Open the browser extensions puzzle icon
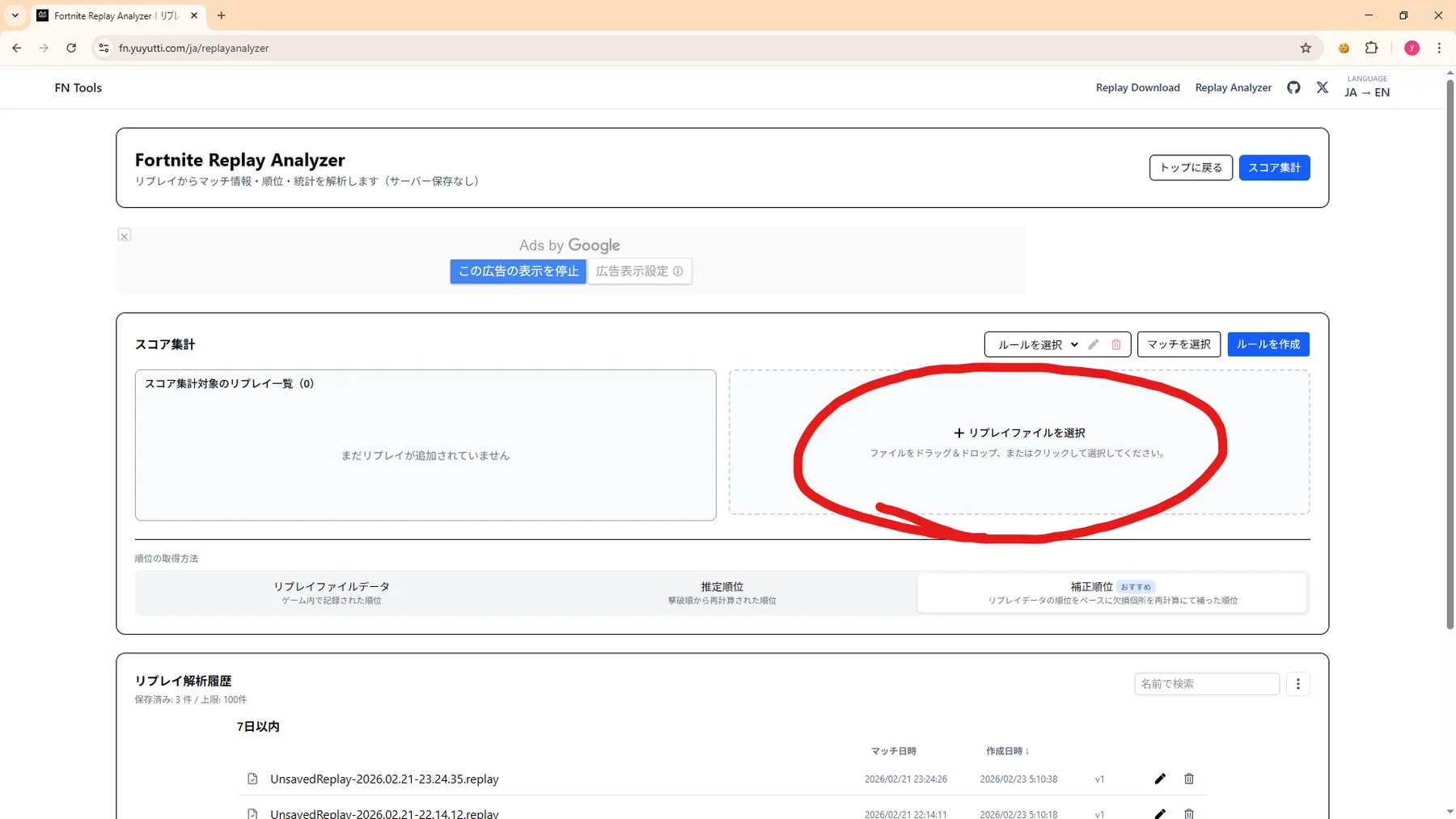Screen dimensions: 1456x819 click(x=1371, y=49)
